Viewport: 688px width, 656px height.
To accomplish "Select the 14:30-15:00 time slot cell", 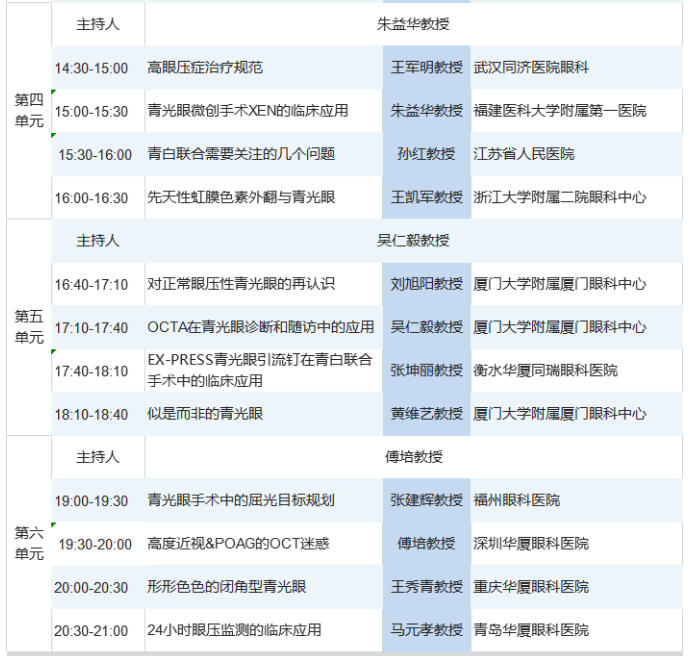I will pos(92,68).
